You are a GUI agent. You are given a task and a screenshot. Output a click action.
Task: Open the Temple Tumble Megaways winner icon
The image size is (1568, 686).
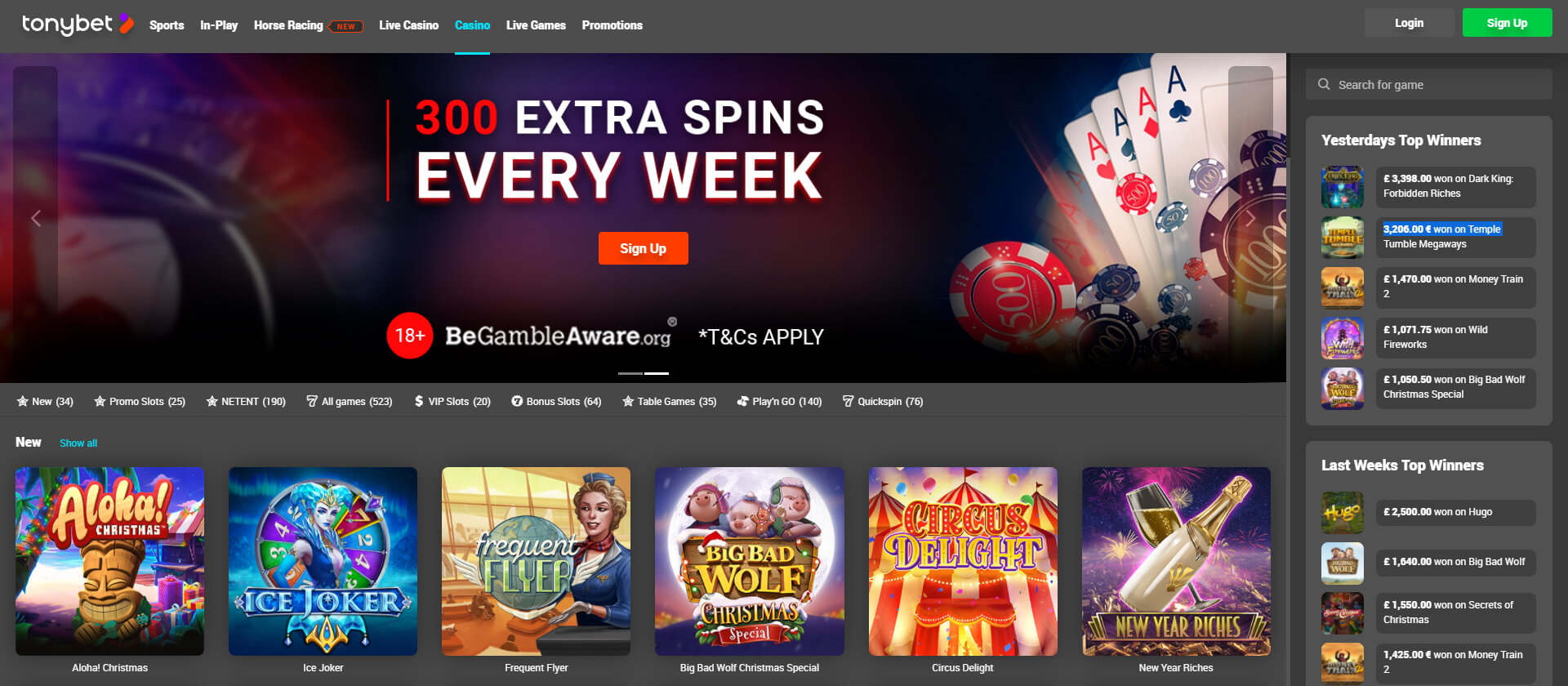[x=1343, y=238]
